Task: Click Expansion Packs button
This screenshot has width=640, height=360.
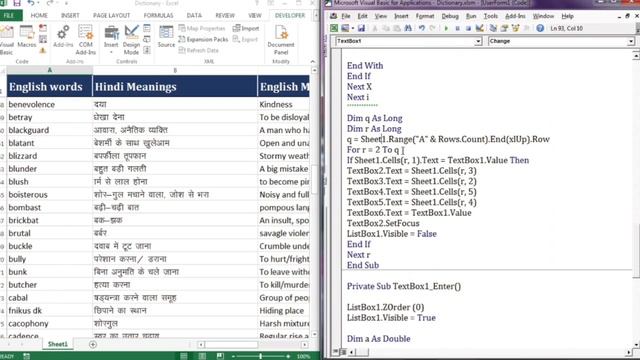Action: 203,39
